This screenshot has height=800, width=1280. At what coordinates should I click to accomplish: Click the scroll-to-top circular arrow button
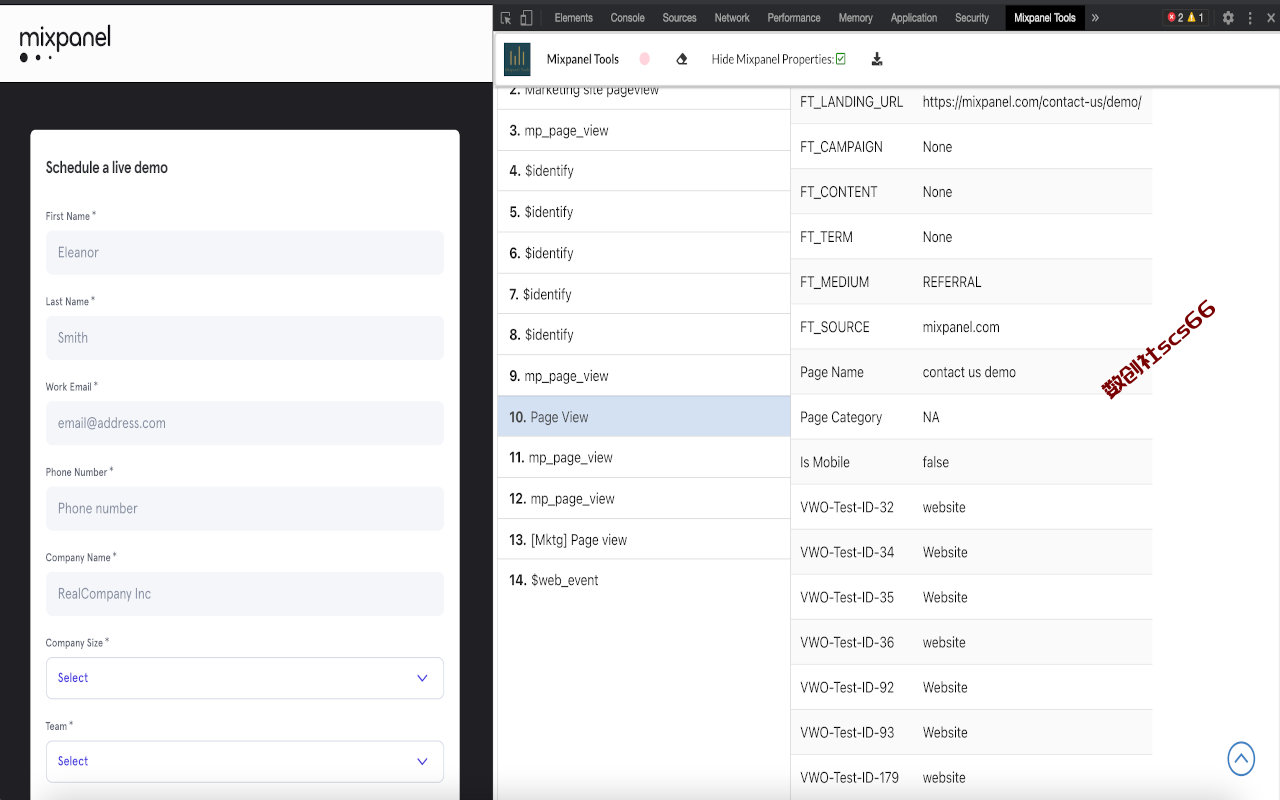[1241, 759]
